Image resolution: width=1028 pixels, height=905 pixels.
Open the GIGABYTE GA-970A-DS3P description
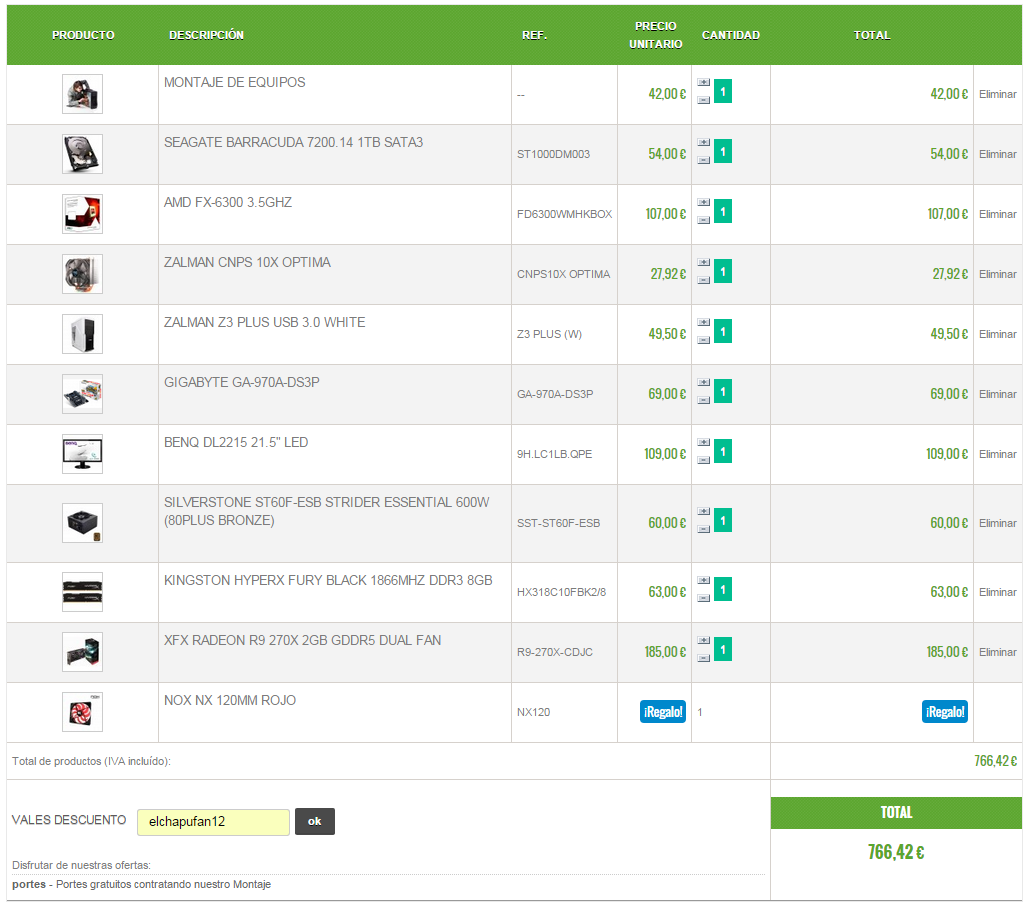241,382
